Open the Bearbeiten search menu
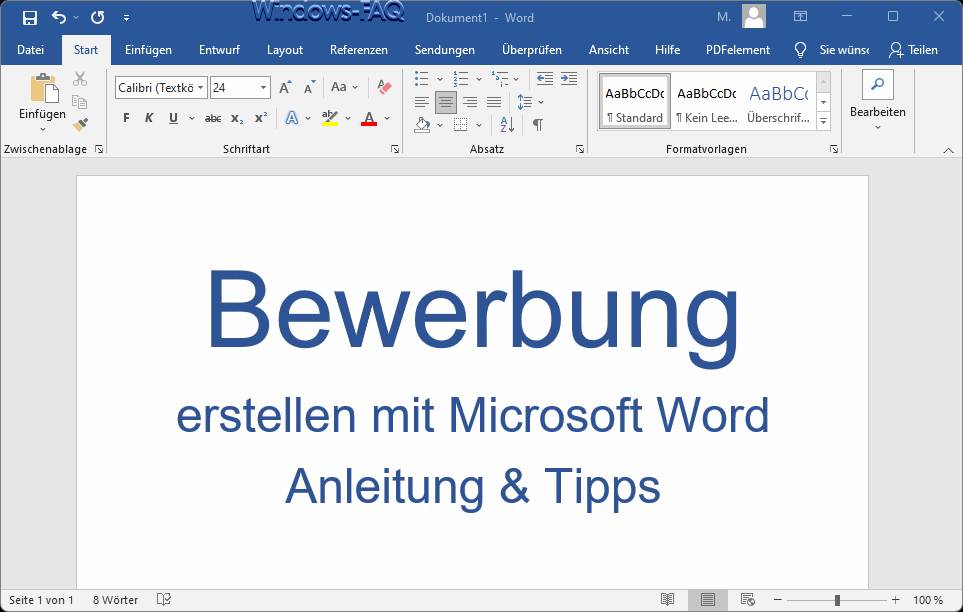Viewport: 963px width, 612px height. (x=878, y=101)
